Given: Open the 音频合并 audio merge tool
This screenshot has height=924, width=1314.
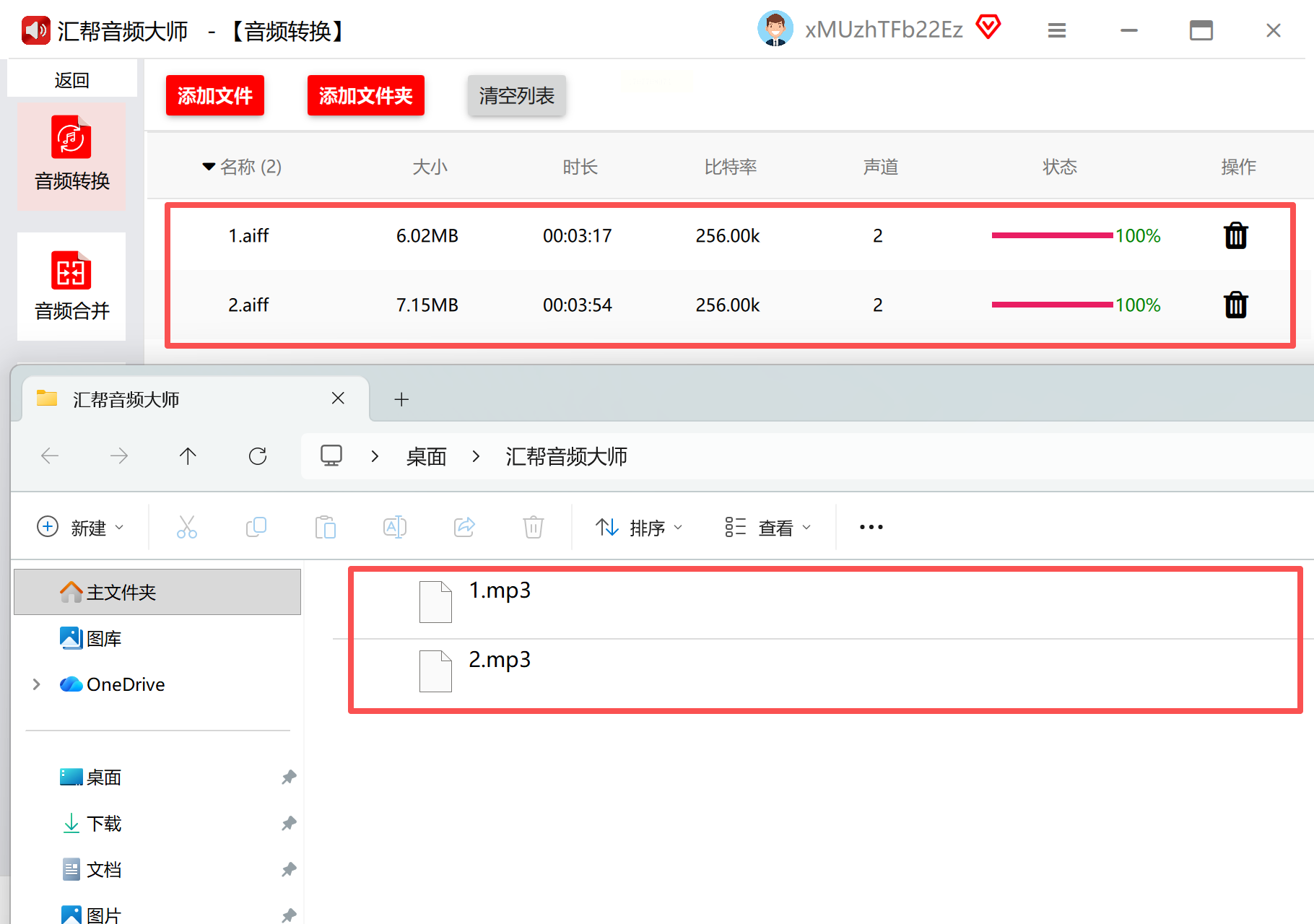Looking at the screenshot, I should coord(71,286).
